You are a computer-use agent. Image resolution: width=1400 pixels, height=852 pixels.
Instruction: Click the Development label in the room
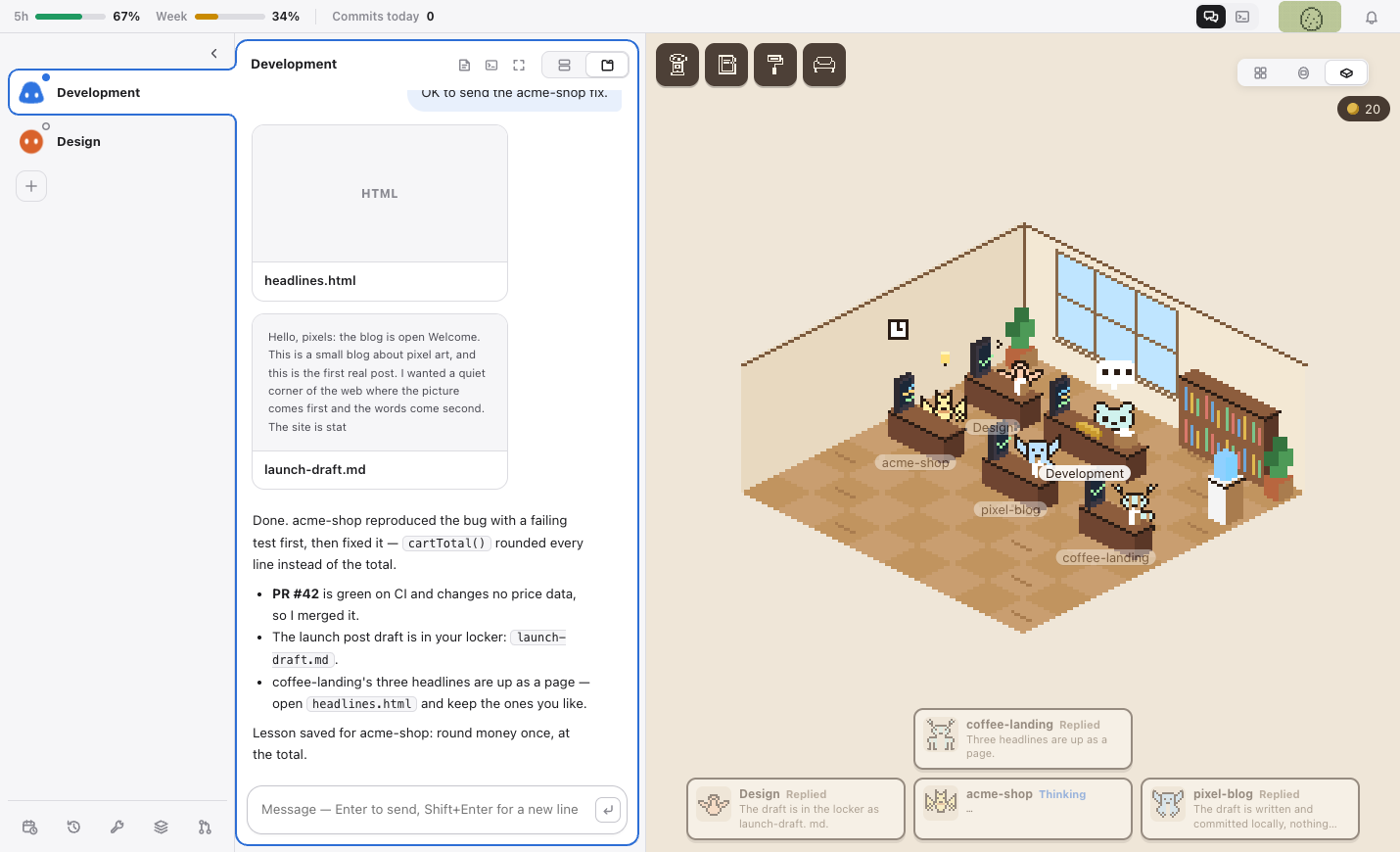(x=1085, y=473)
